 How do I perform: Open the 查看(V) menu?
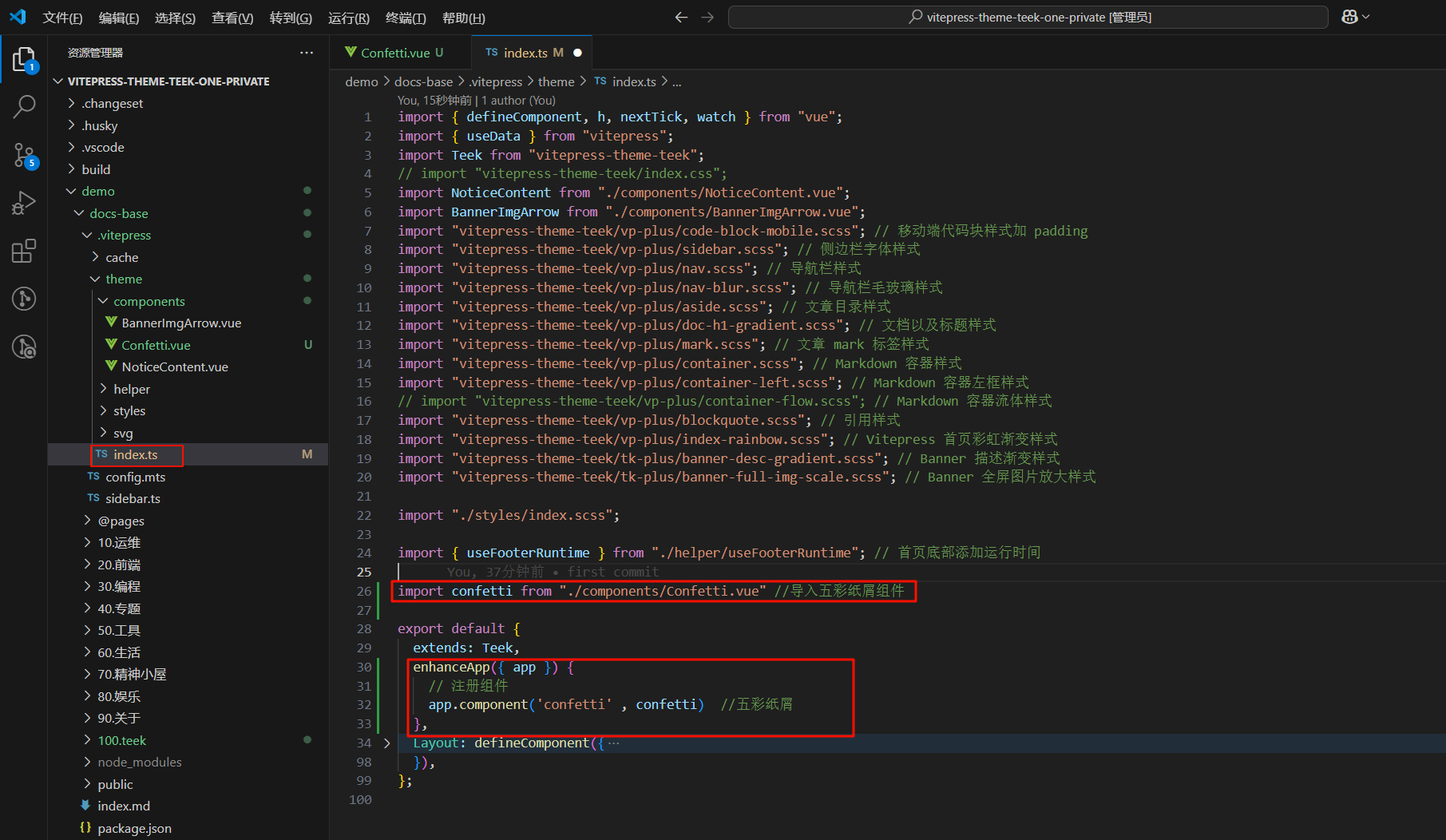[232, 18]
